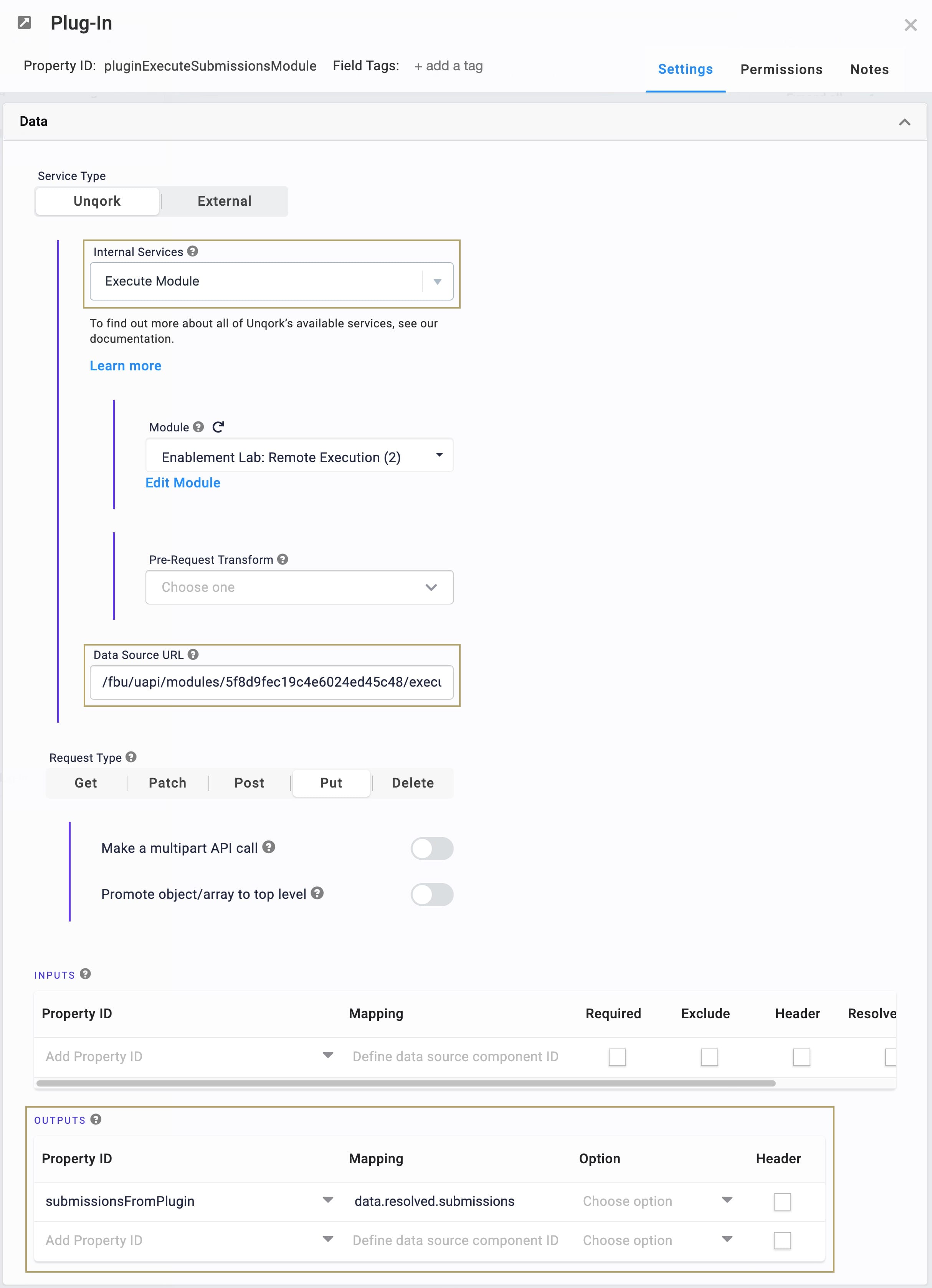
Task: Click the Internal Services help icon
Action: 193,251
